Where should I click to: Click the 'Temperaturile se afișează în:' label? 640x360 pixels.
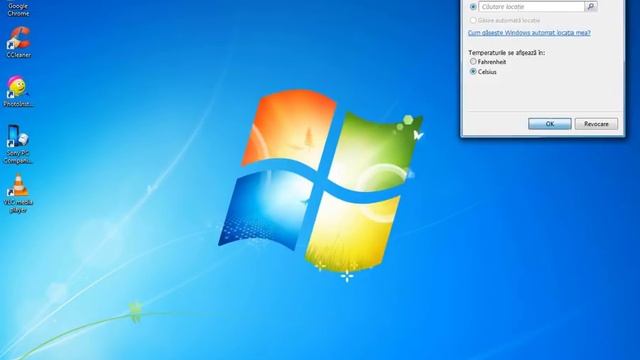point(507,53)
